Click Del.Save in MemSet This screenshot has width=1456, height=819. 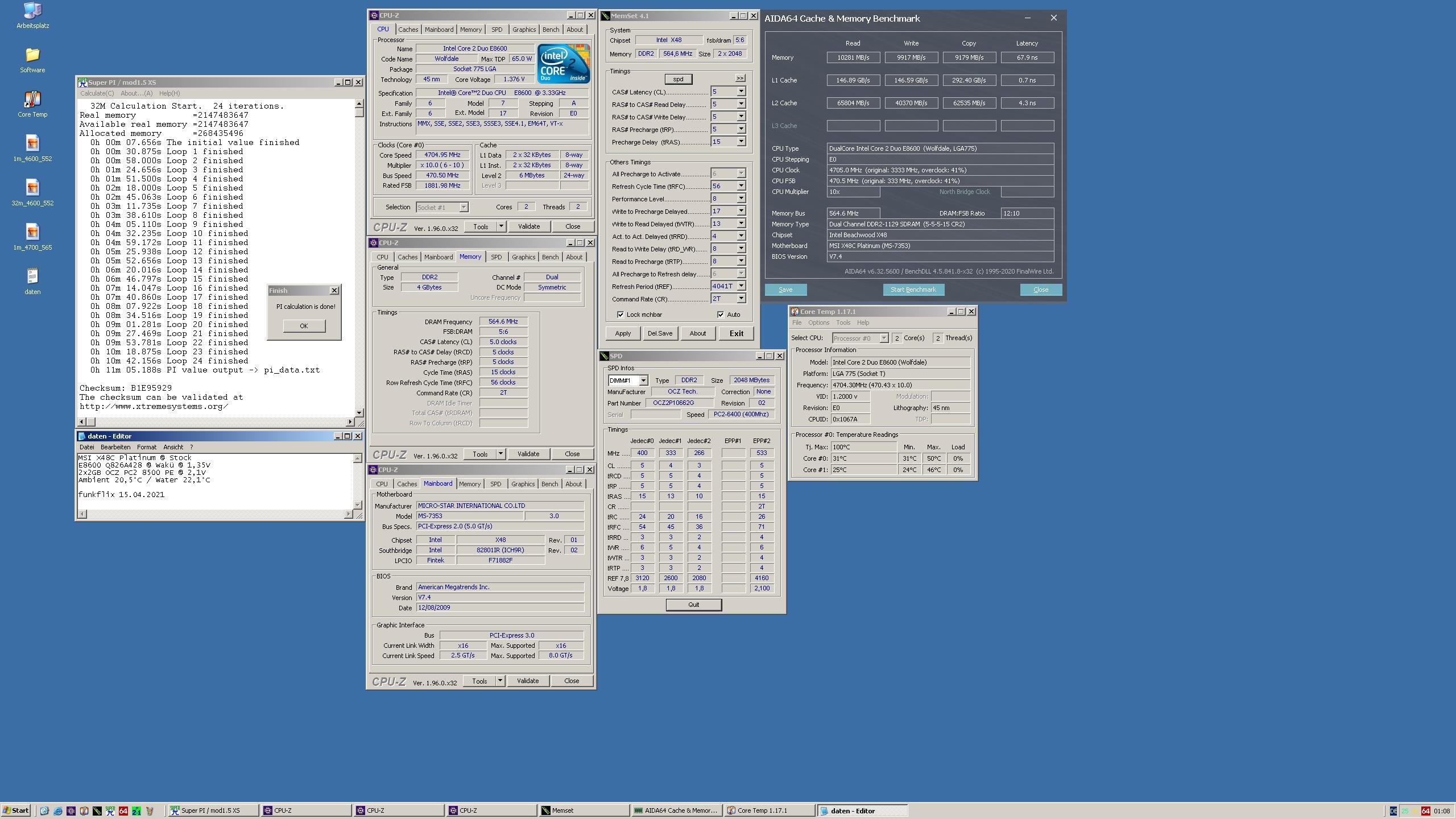point(660,333)
